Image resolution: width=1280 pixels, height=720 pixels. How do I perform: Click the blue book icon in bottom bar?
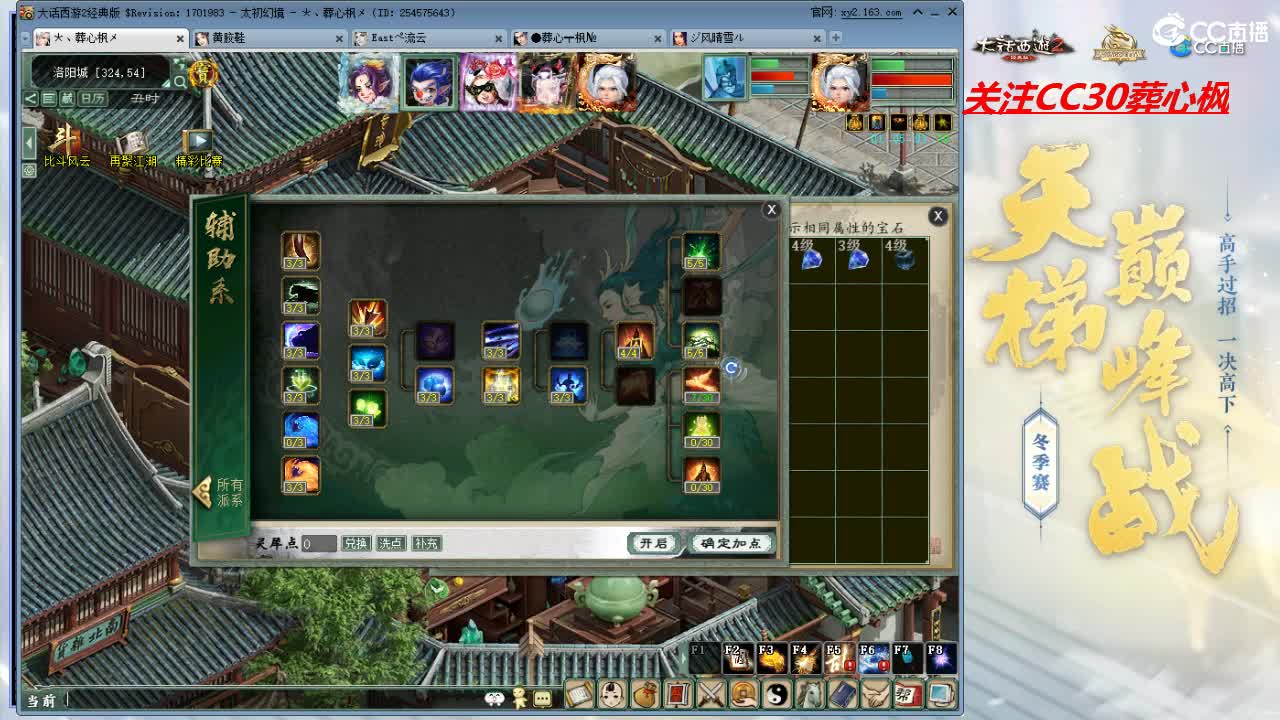click(842, 693)
